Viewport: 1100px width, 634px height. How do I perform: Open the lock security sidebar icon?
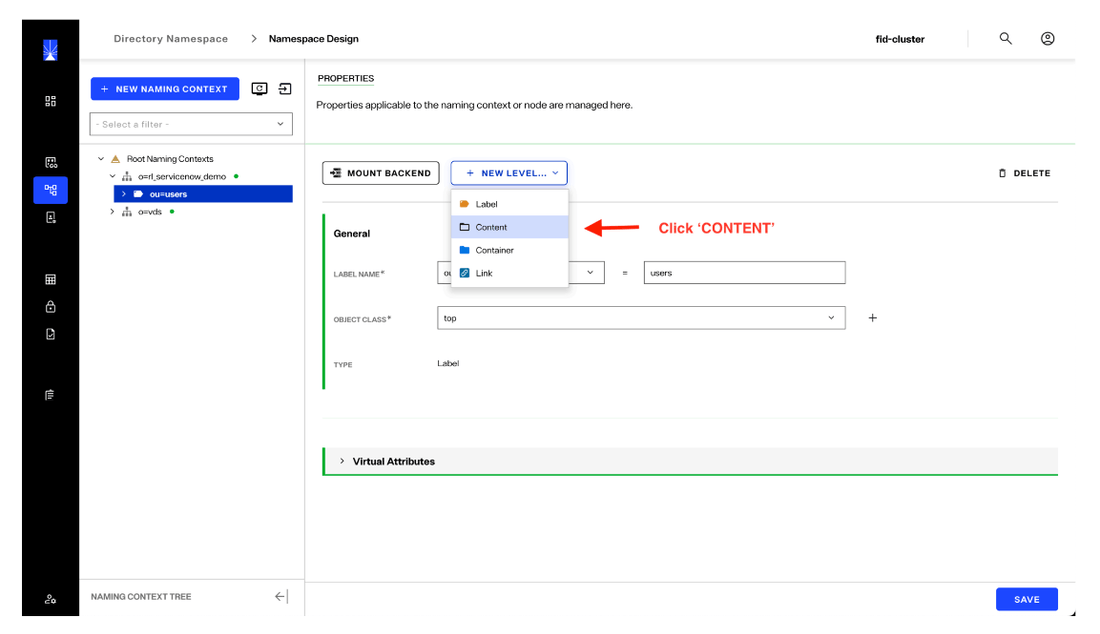click(51, 306)
